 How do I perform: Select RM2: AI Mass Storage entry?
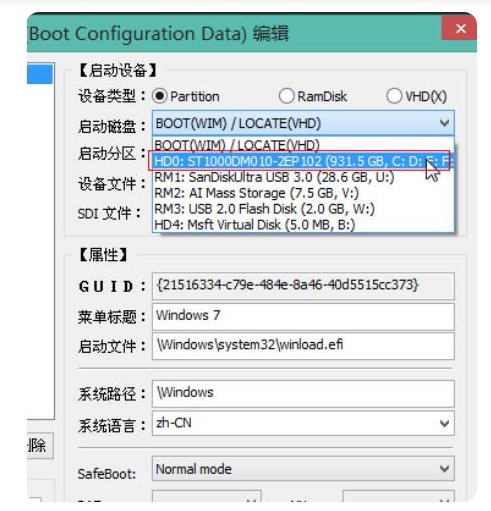coord(303,193)
